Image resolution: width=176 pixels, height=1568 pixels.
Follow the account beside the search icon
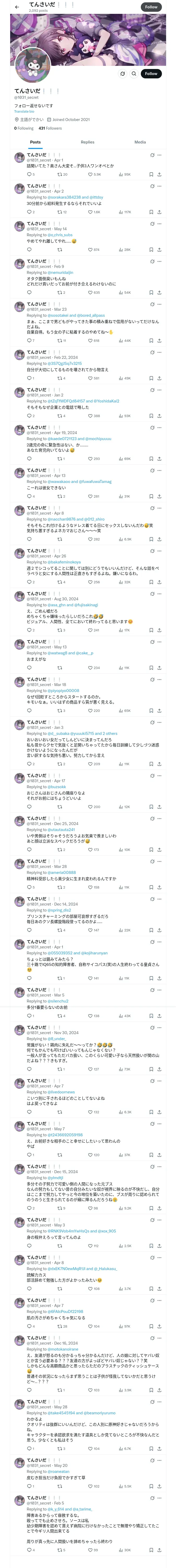pyautogui.click(x=151, y=74)
